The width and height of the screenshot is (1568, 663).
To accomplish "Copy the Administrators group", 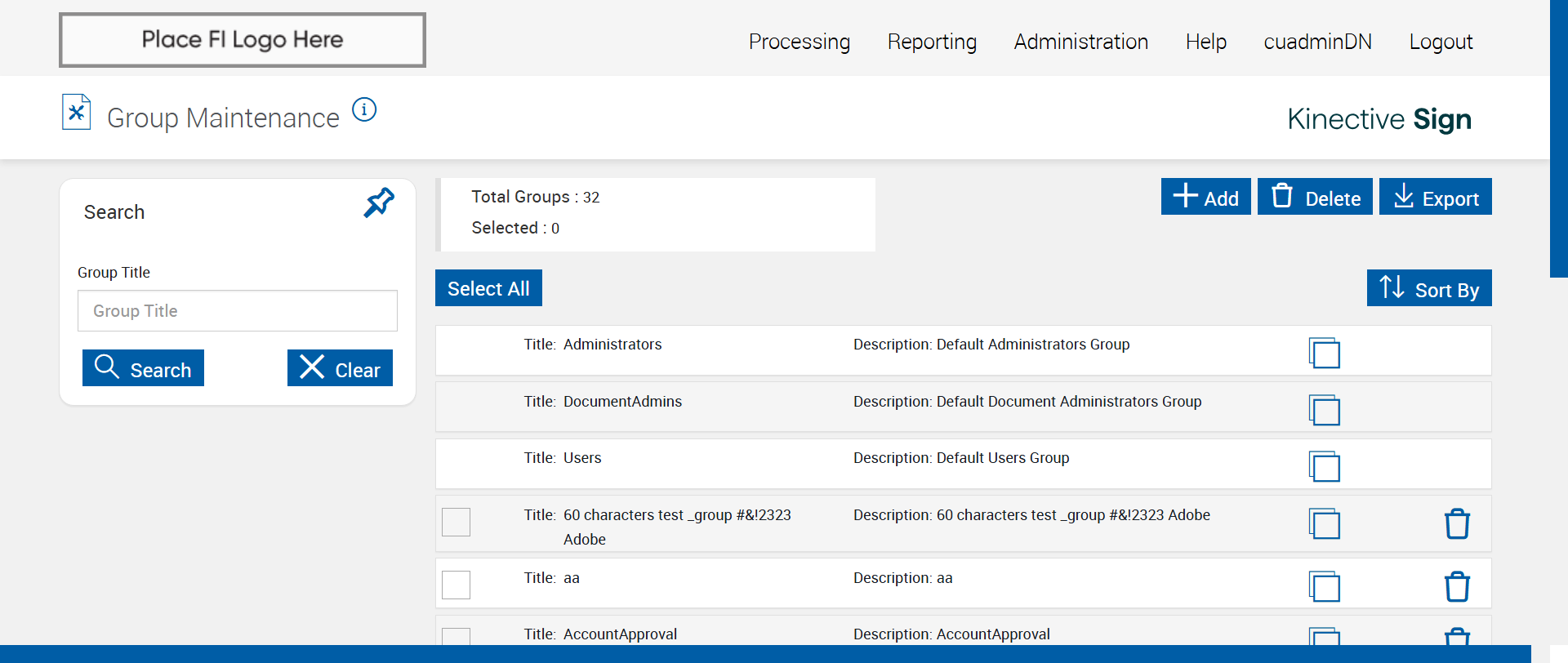I will click(x=1324, y=353).
